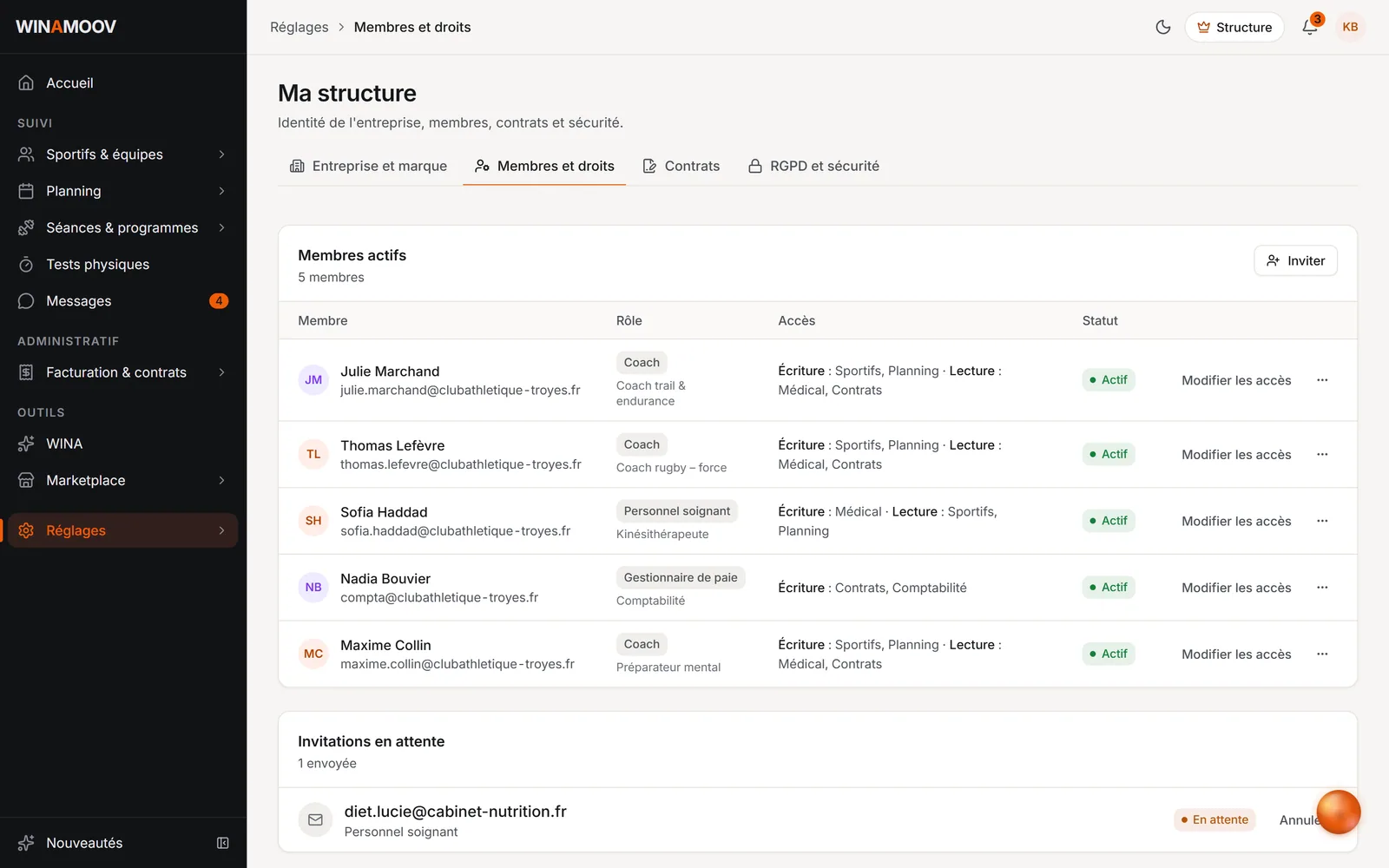
Task: Click the WINAMOOV logo
Action: (x=66, y=27)
